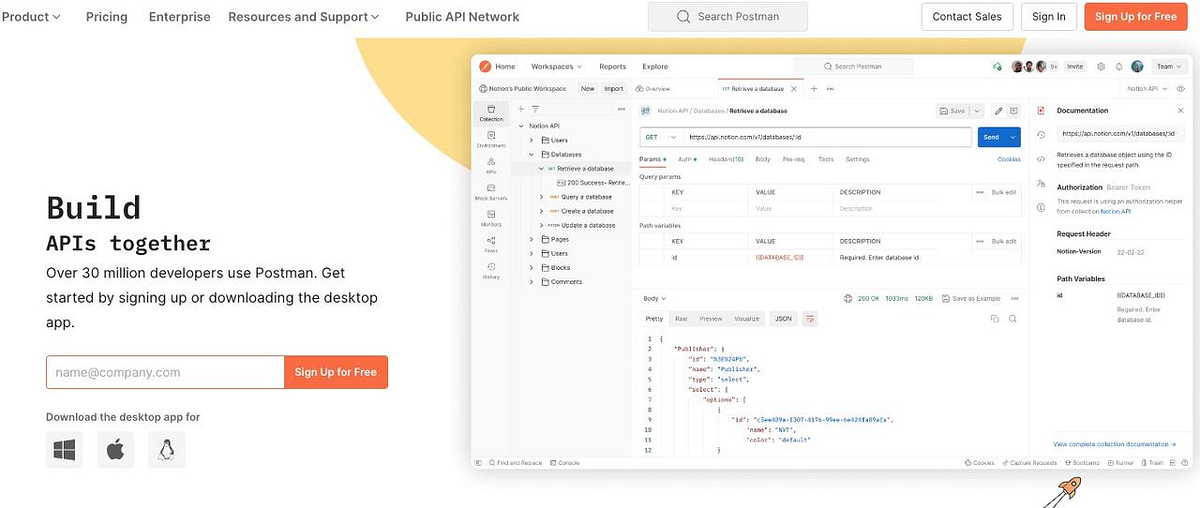Collapse the Databases folder
The image size is (1200, 508).
[x=532, y=154]
